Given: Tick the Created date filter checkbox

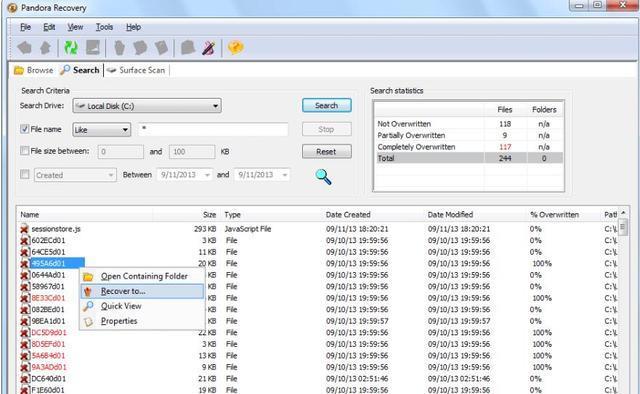Looking at the screenshot, I should pos(24,175).
